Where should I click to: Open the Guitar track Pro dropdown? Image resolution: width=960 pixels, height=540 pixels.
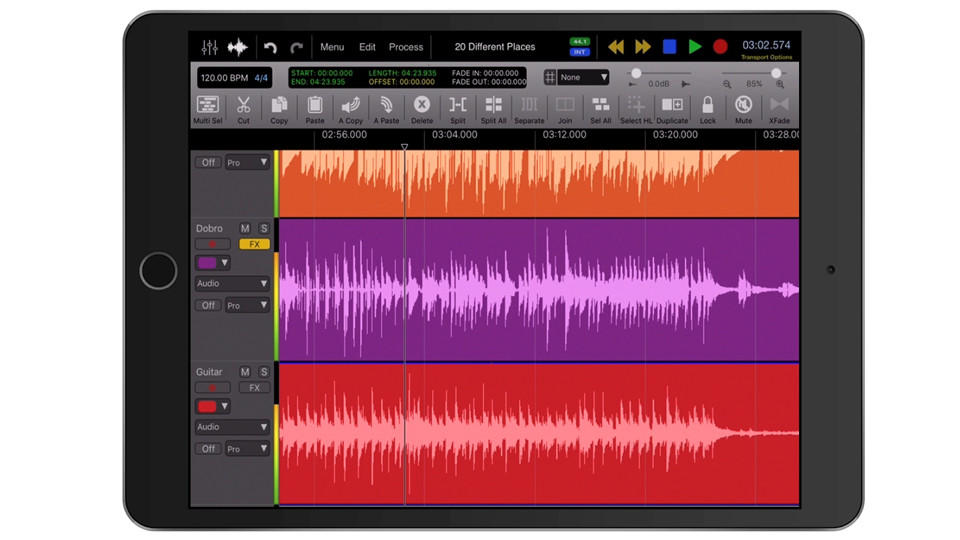[x=247, y=449]
